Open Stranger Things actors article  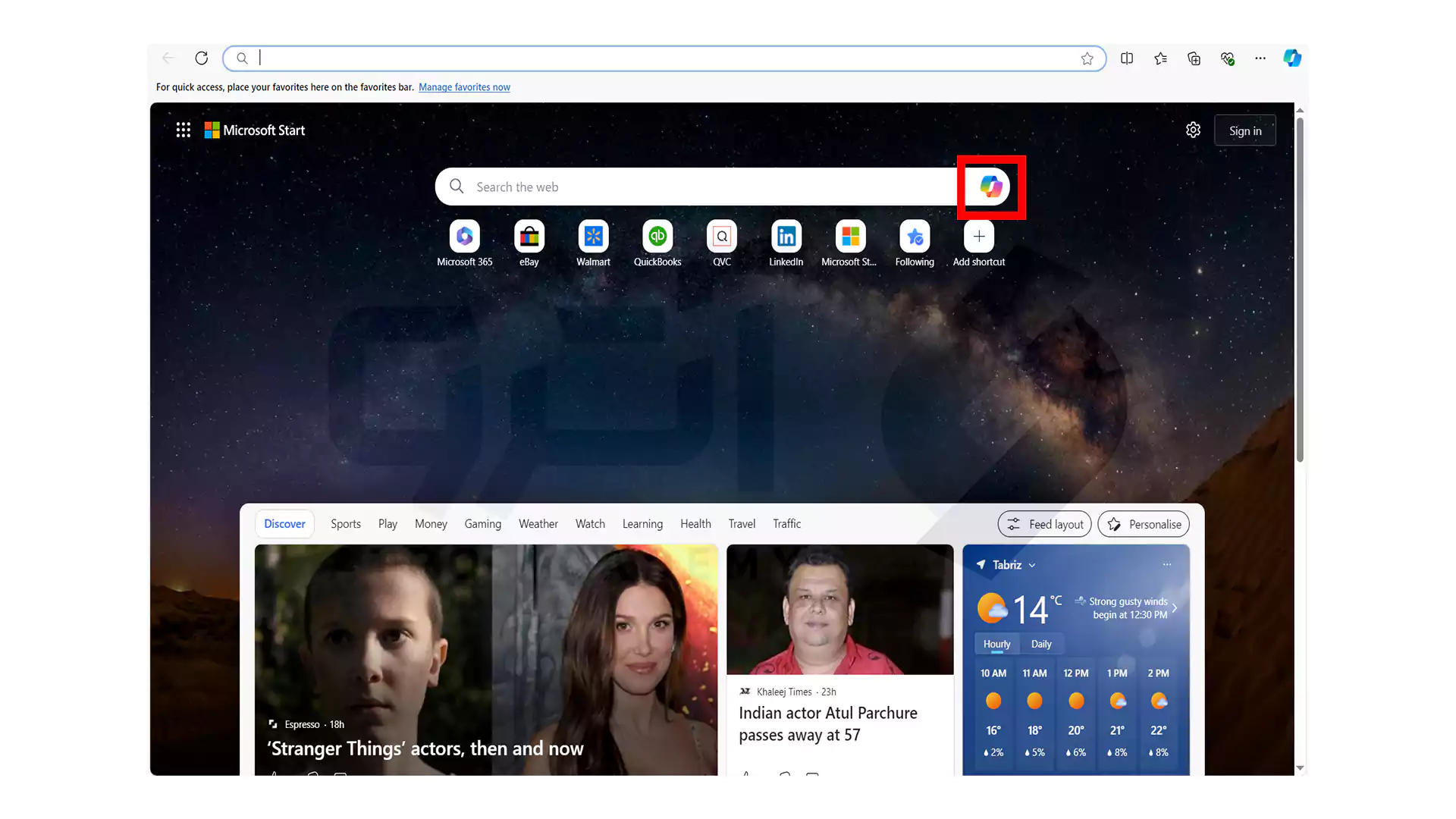pyautogui.click(x=425, y=748)
